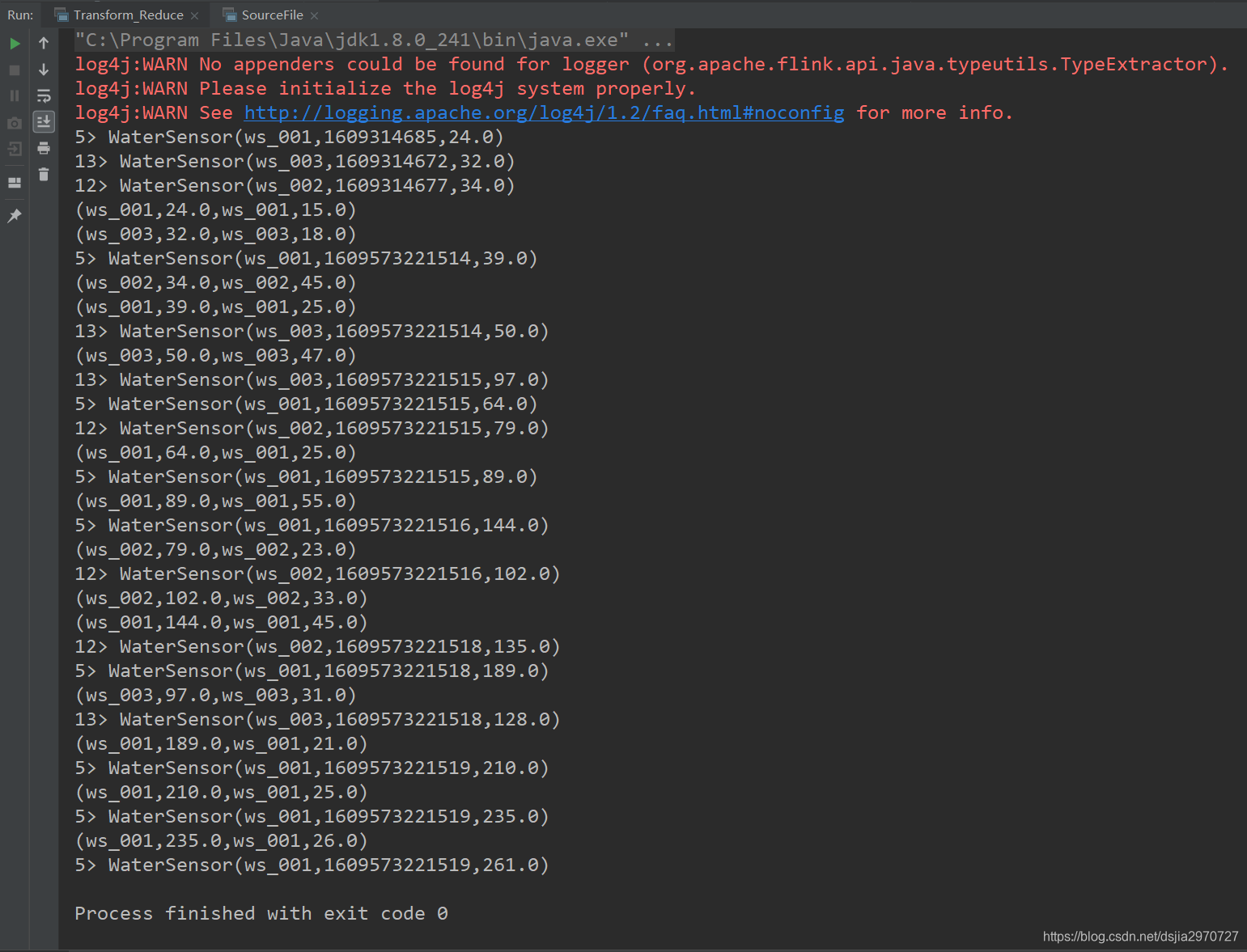The width and height of the screenshot is (1247, 952).
Task: Click output '(ws_001,64.0,ws_001,25.0)'
Action: (215, 452)
